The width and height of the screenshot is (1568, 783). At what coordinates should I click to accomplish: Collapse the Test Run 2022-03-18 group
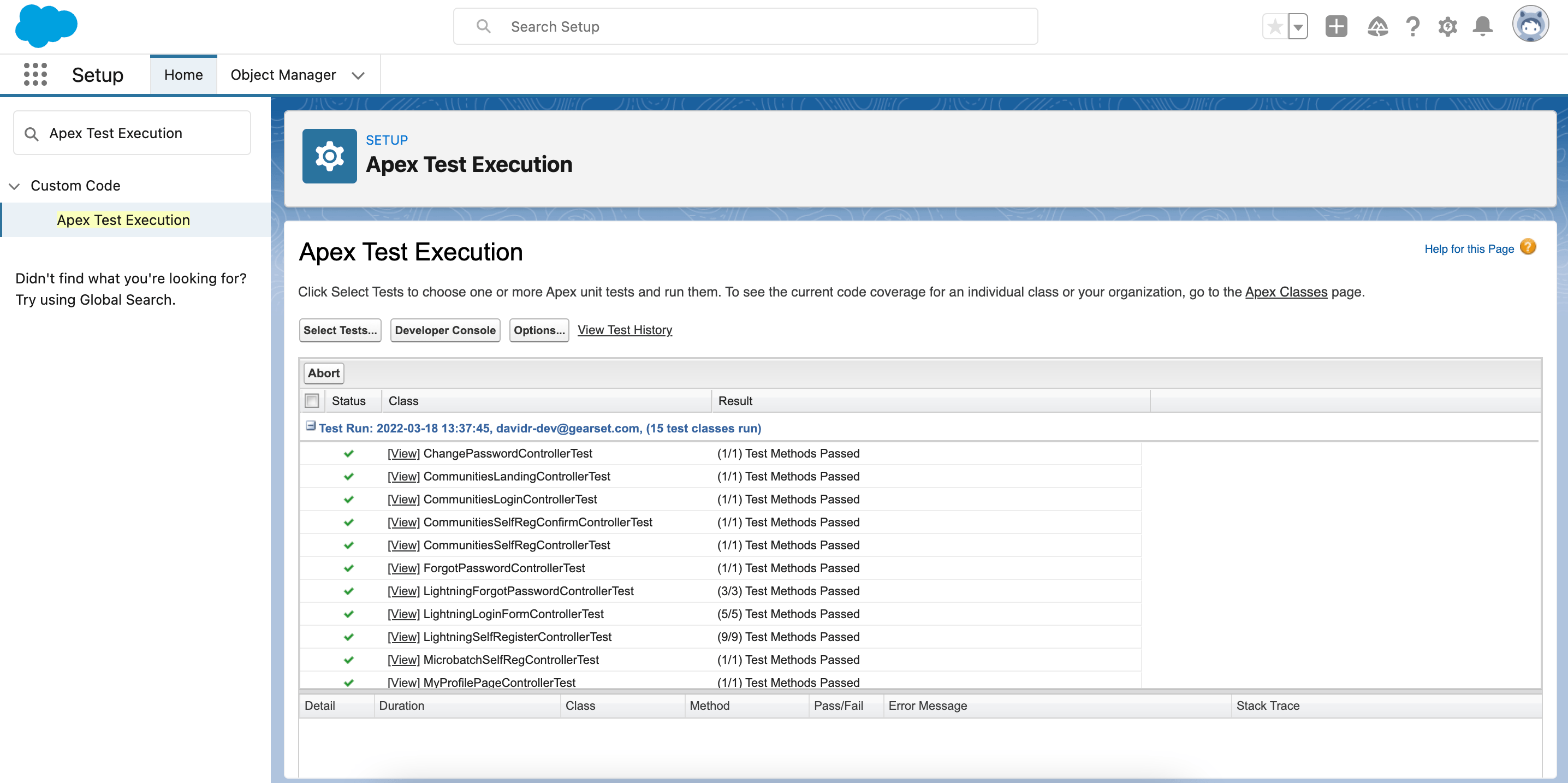(311, 426)
